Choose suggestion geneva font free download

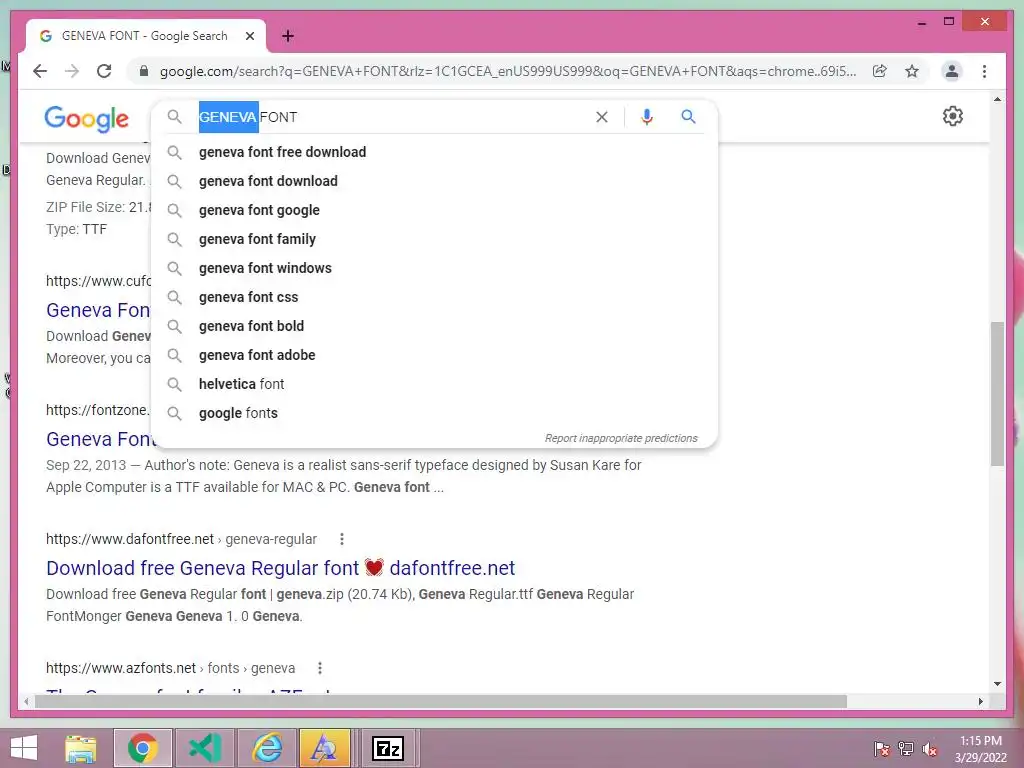(x=435, y=152)
